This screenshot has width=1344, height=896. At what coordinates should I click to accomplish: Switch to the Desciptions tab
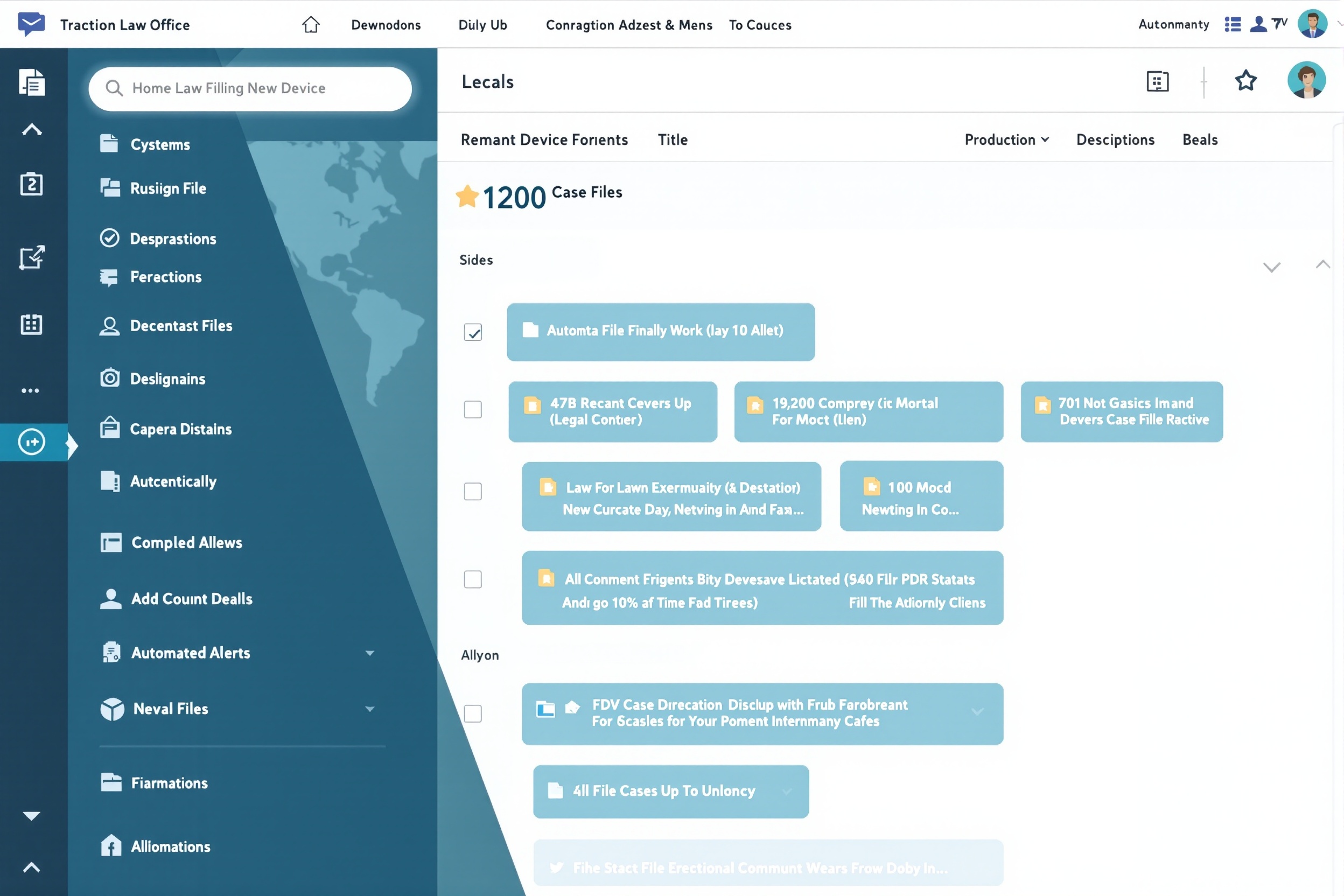1115,139
